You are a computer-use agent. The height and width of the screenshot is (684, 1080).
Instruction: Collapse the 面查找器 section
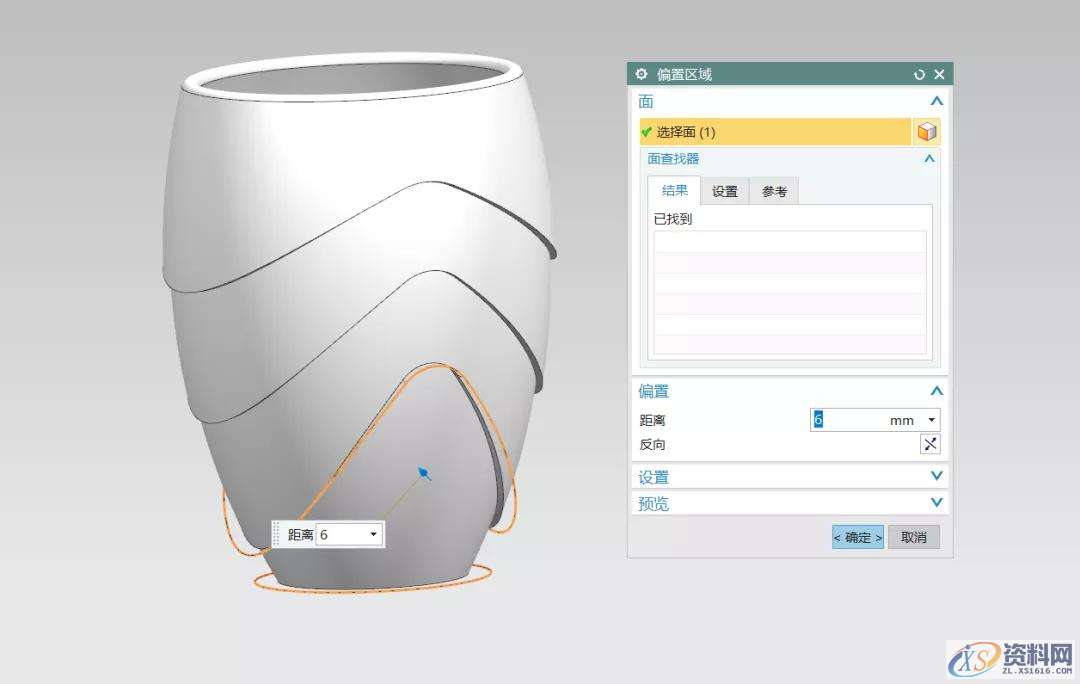929,159
